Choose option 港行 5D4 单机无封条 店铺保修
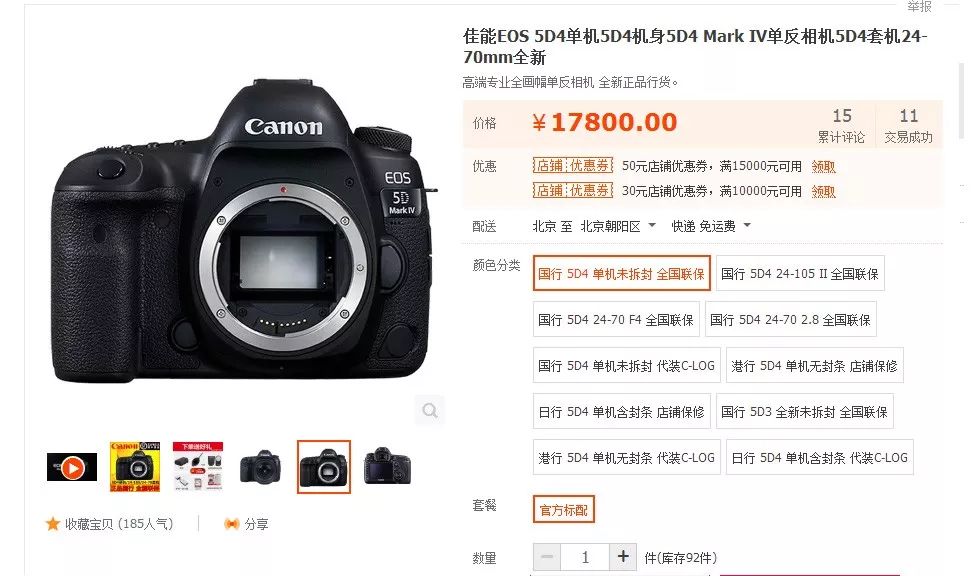Screen dimensions: 973x576 point(814,366)
